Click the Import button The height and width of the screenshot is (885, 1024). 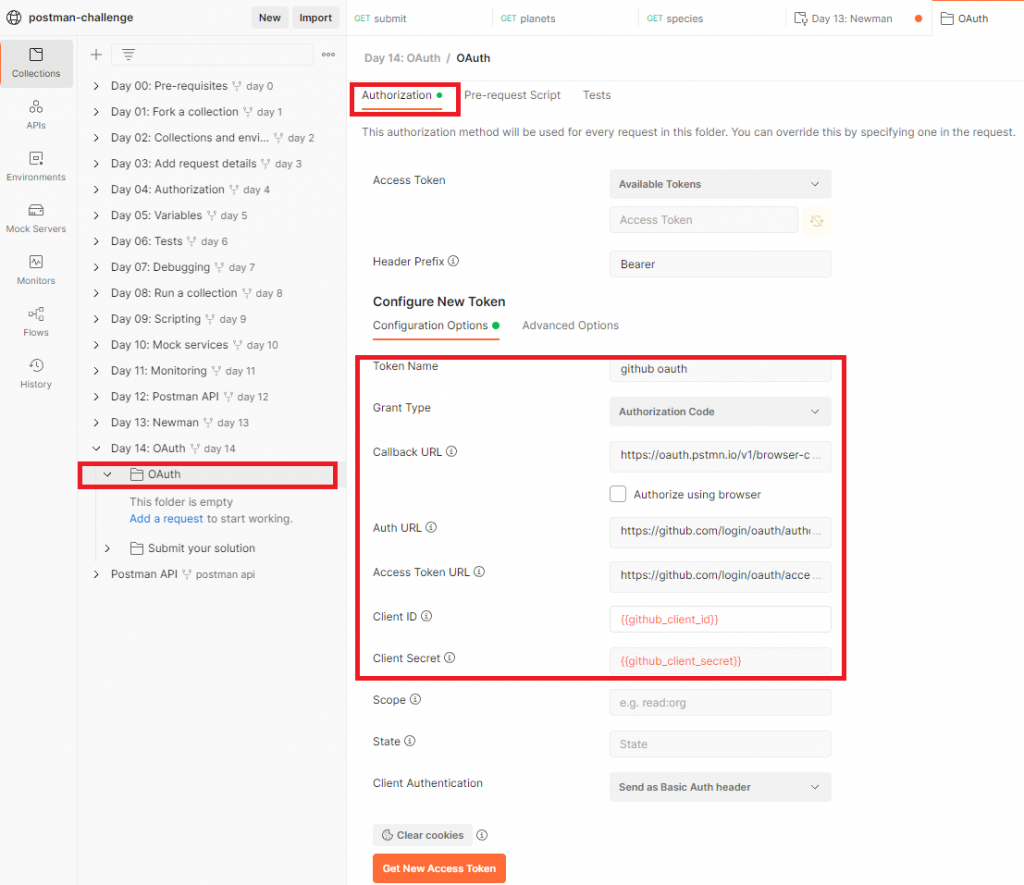pos(315,18)
